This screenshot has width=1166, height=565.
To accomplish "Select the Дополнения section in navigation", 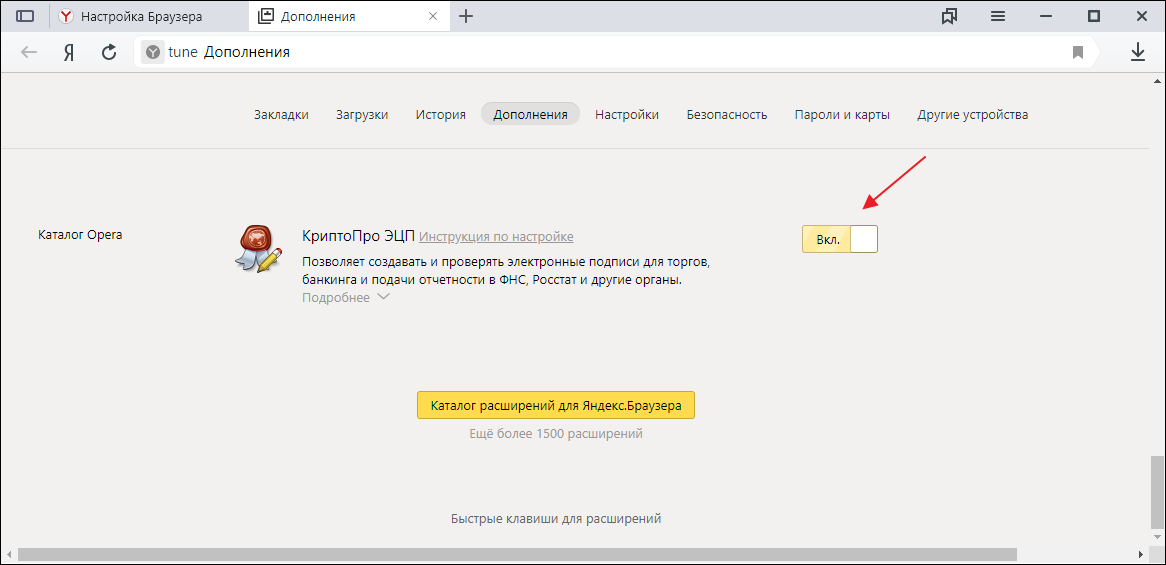I will click(530, 114).
